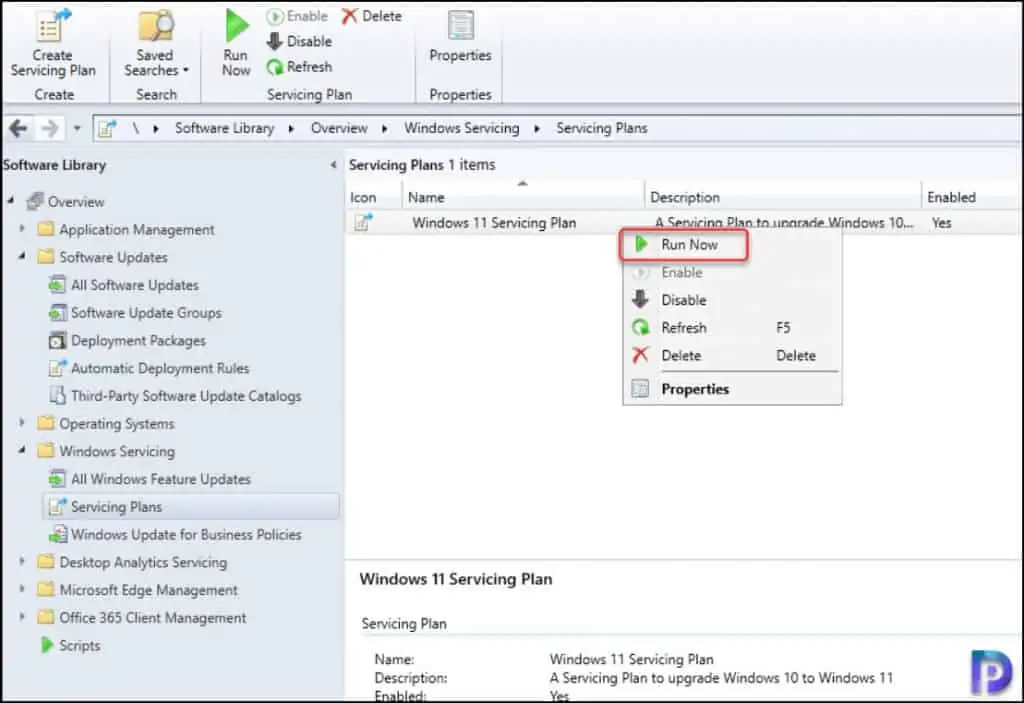Collapse the Software Library navigation pane
Viewport: 1024px width, 703px height.
tap(333, 165)
